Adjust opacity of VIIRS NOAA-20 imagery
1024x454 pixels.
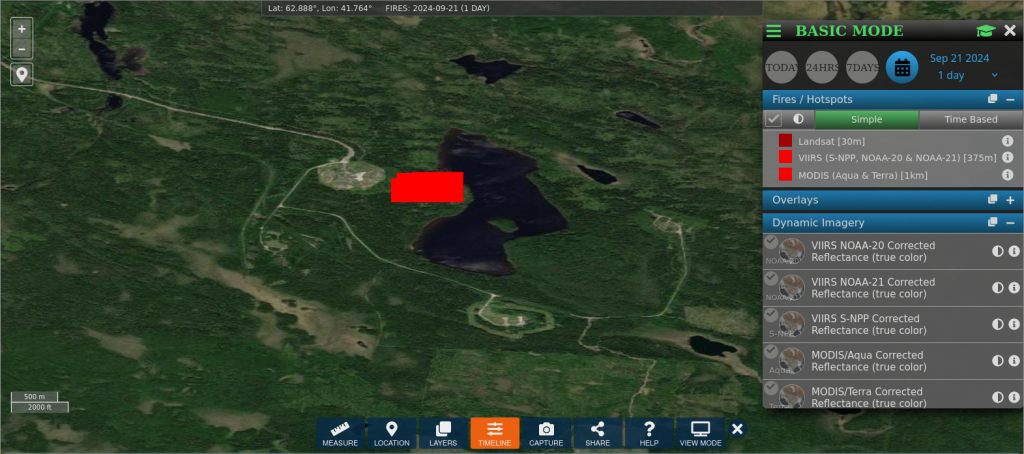coord(997,251)
